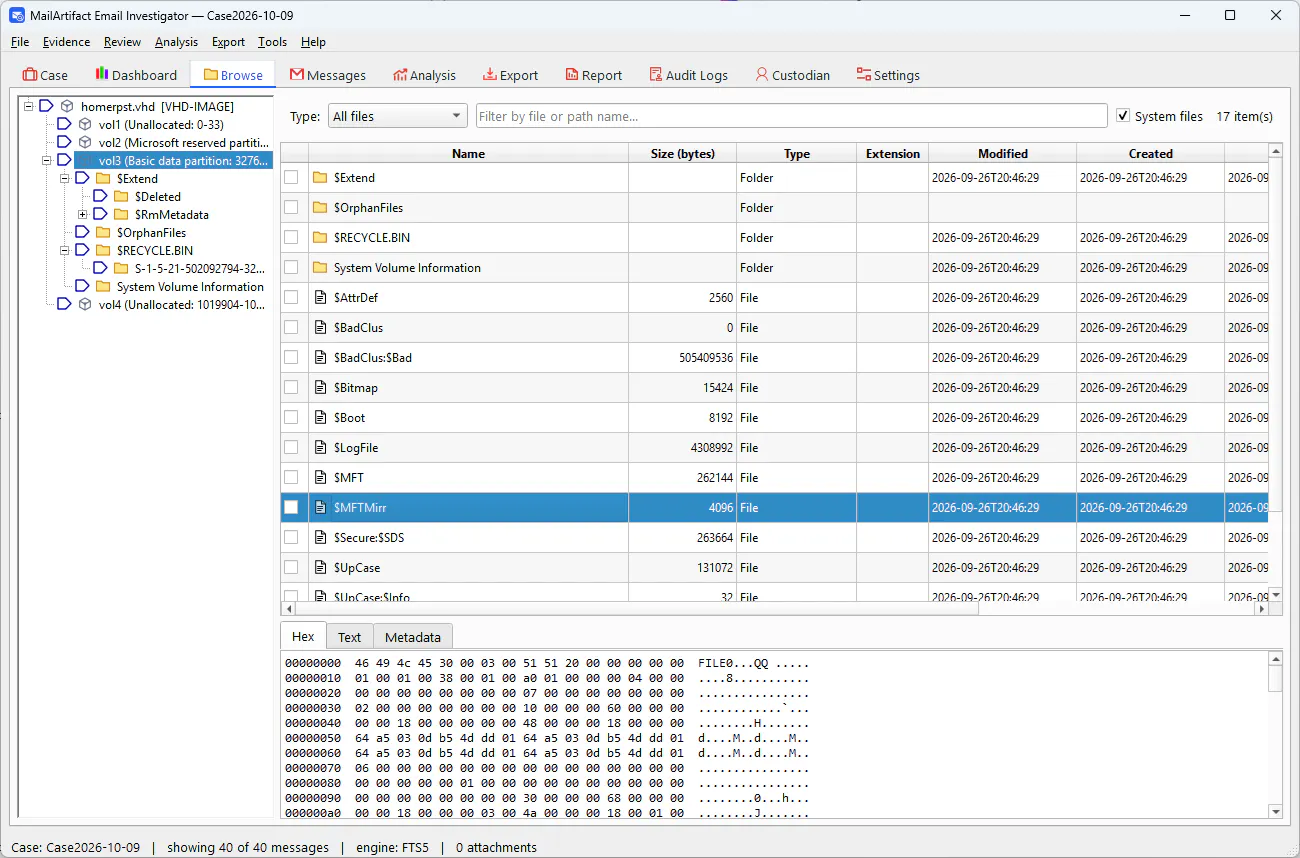This screenshot has height=858, width=1300.
Task: Open the Tools menu
Action: (x=272, y=42)
